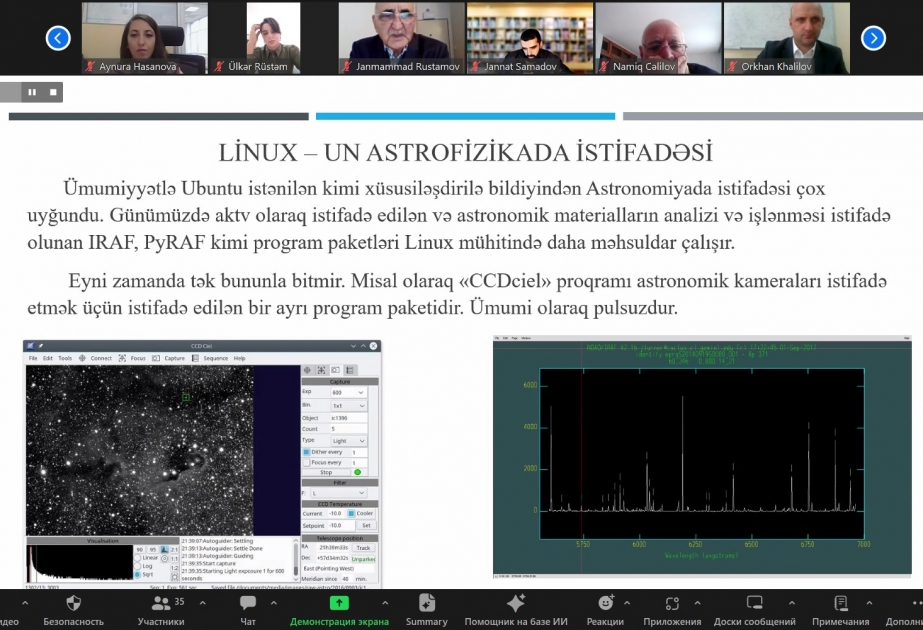Open the Bin 1x1 dropdown
Screen dimensions: 923x630
[x=348, y=406]
